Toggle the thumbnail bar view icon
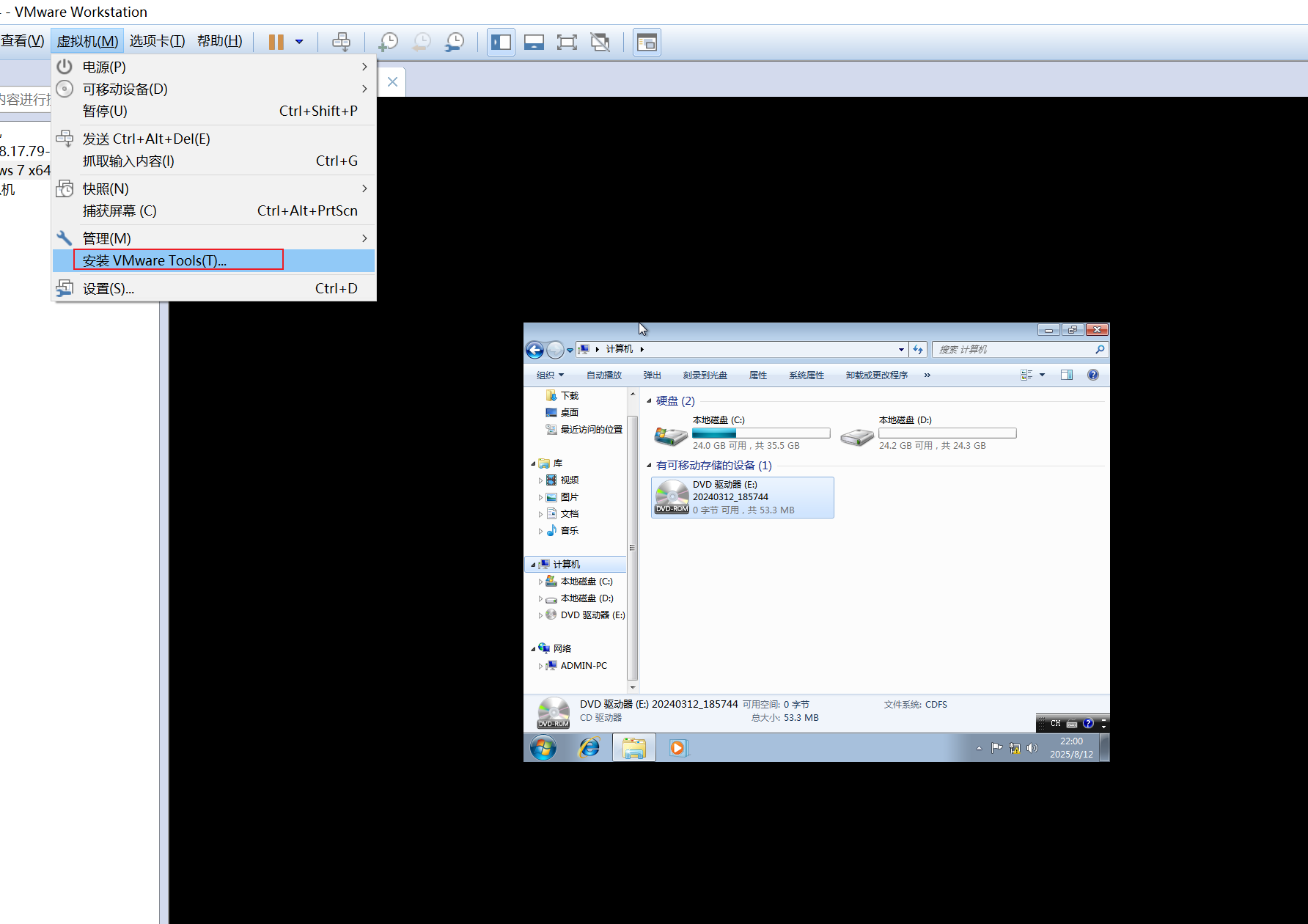 pos(534,42)
